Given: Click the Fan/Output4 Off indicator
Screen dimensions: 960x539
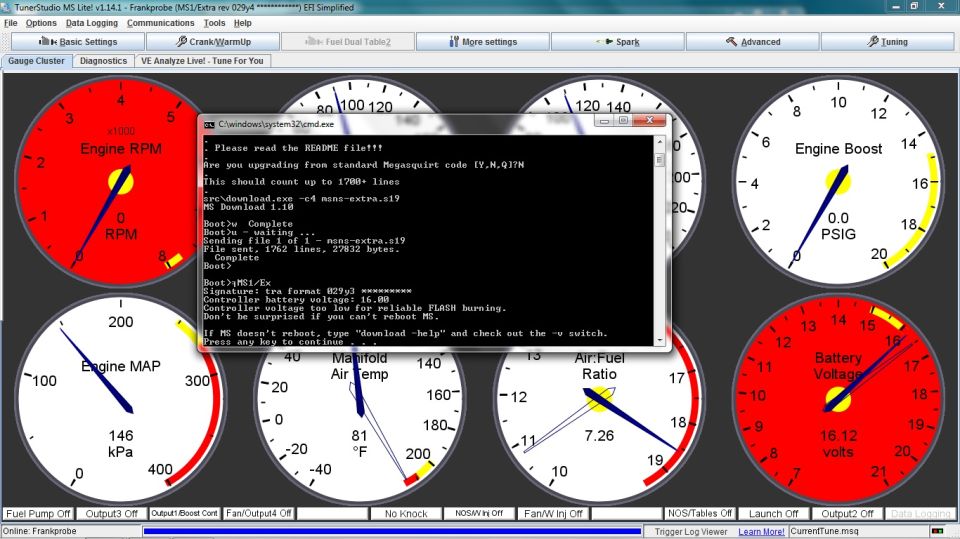Looking at the screenshot, I should [x=258, y=514].
